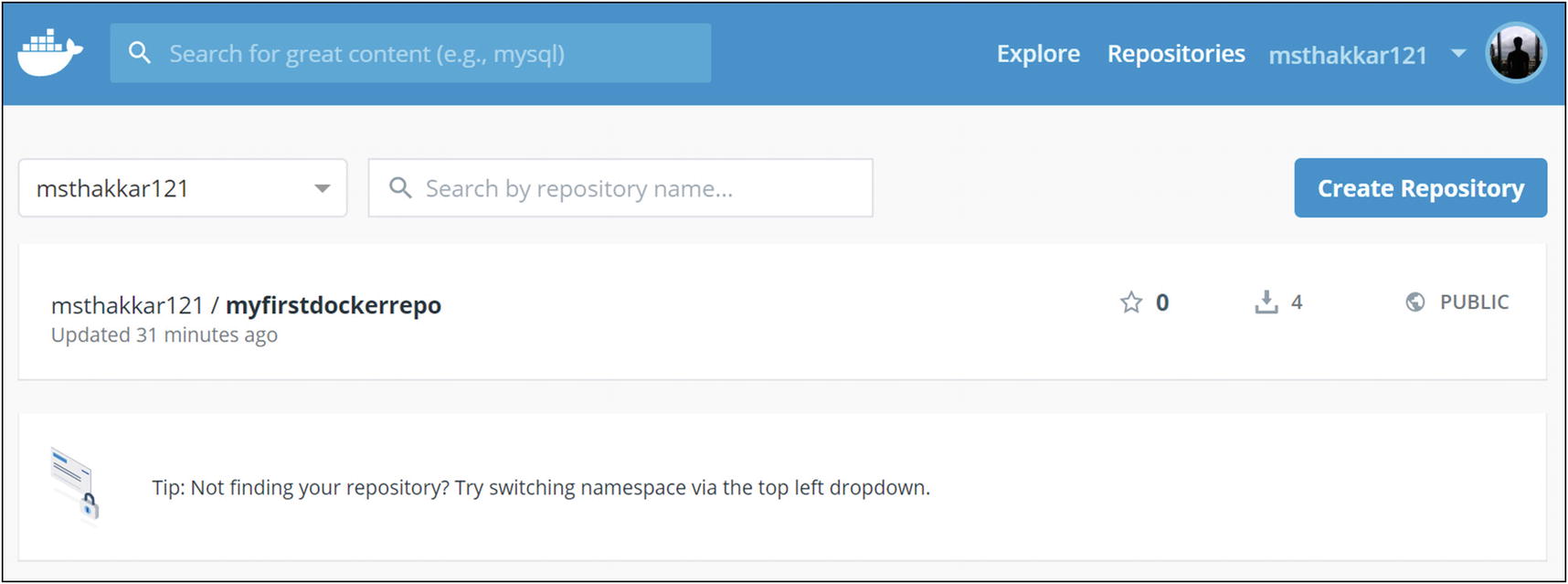
Task: Click the user profile avatar
Action: 1515,53
